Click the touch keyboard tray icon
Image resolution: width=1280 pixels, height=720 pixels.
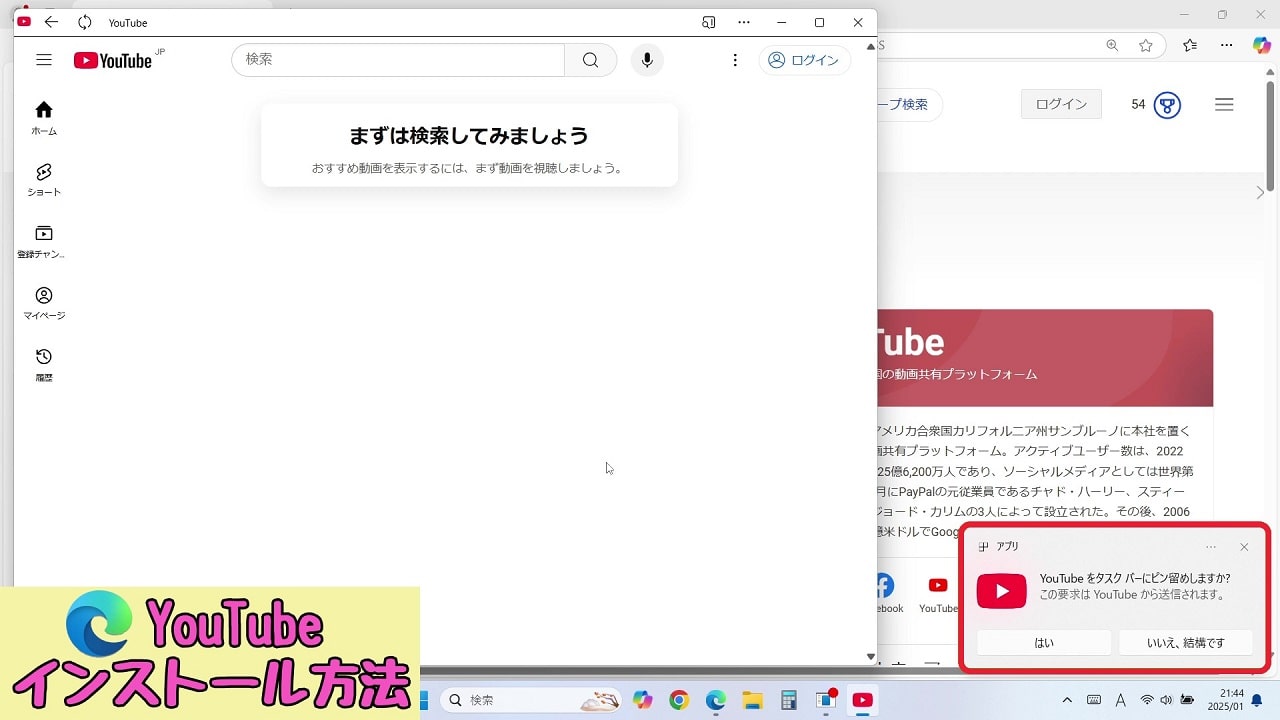pyautogui.click(x=1094, y=700)
